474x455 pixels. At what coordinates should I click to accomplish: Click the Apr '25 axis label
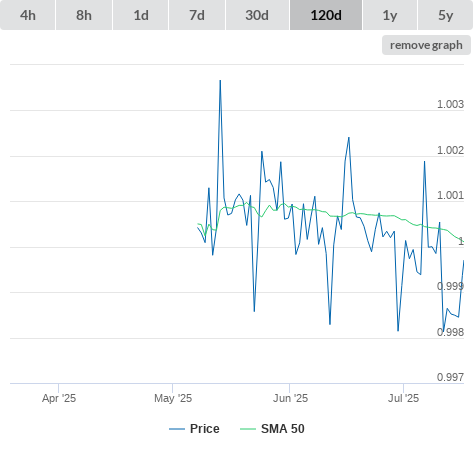point(59,398)
